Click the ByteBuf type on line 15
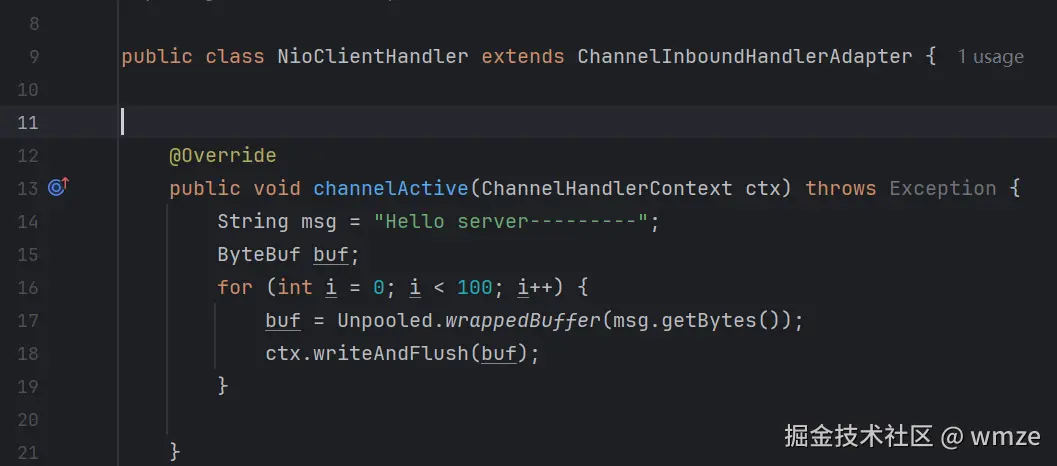The width and height of the screenshot is (1057, 466). click(x=259, y=254)
